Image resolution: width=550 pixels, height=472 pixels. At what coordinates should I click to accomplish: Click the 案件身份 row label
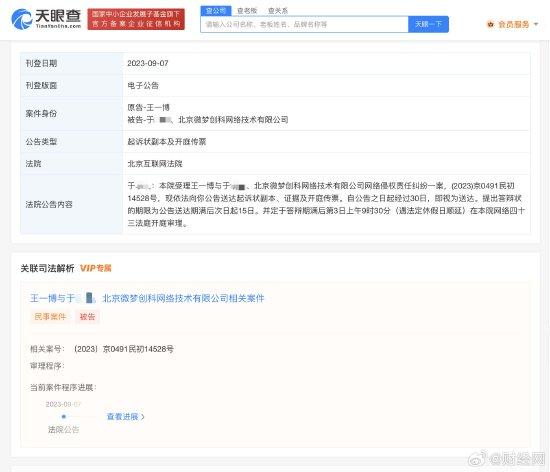(x=41, y=114)
